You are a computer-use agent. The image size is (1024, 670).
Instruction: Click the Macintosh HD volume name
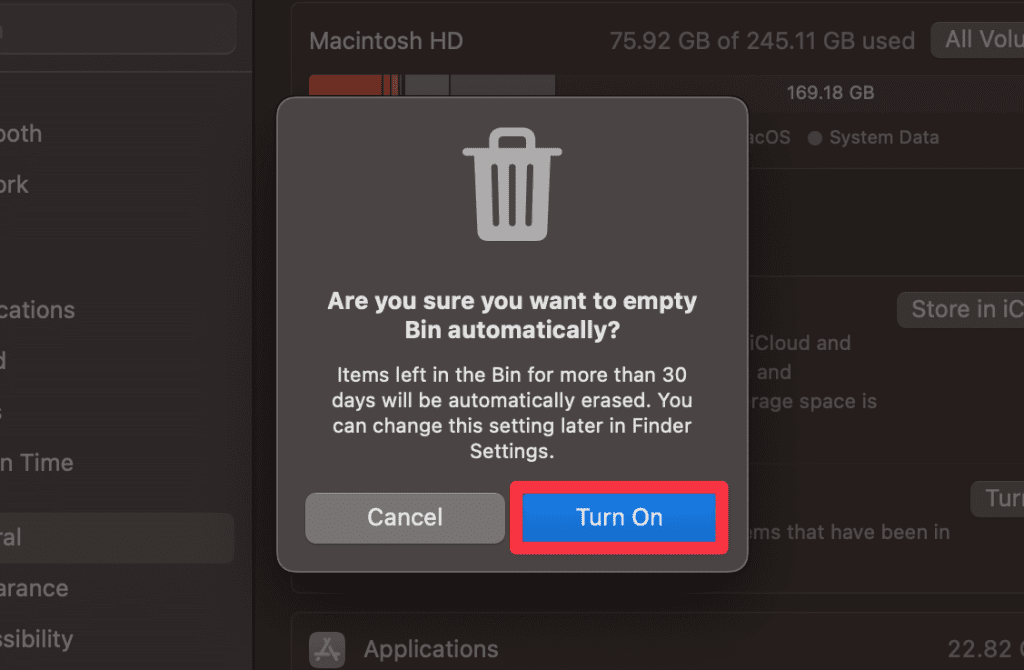pos(386,42)
